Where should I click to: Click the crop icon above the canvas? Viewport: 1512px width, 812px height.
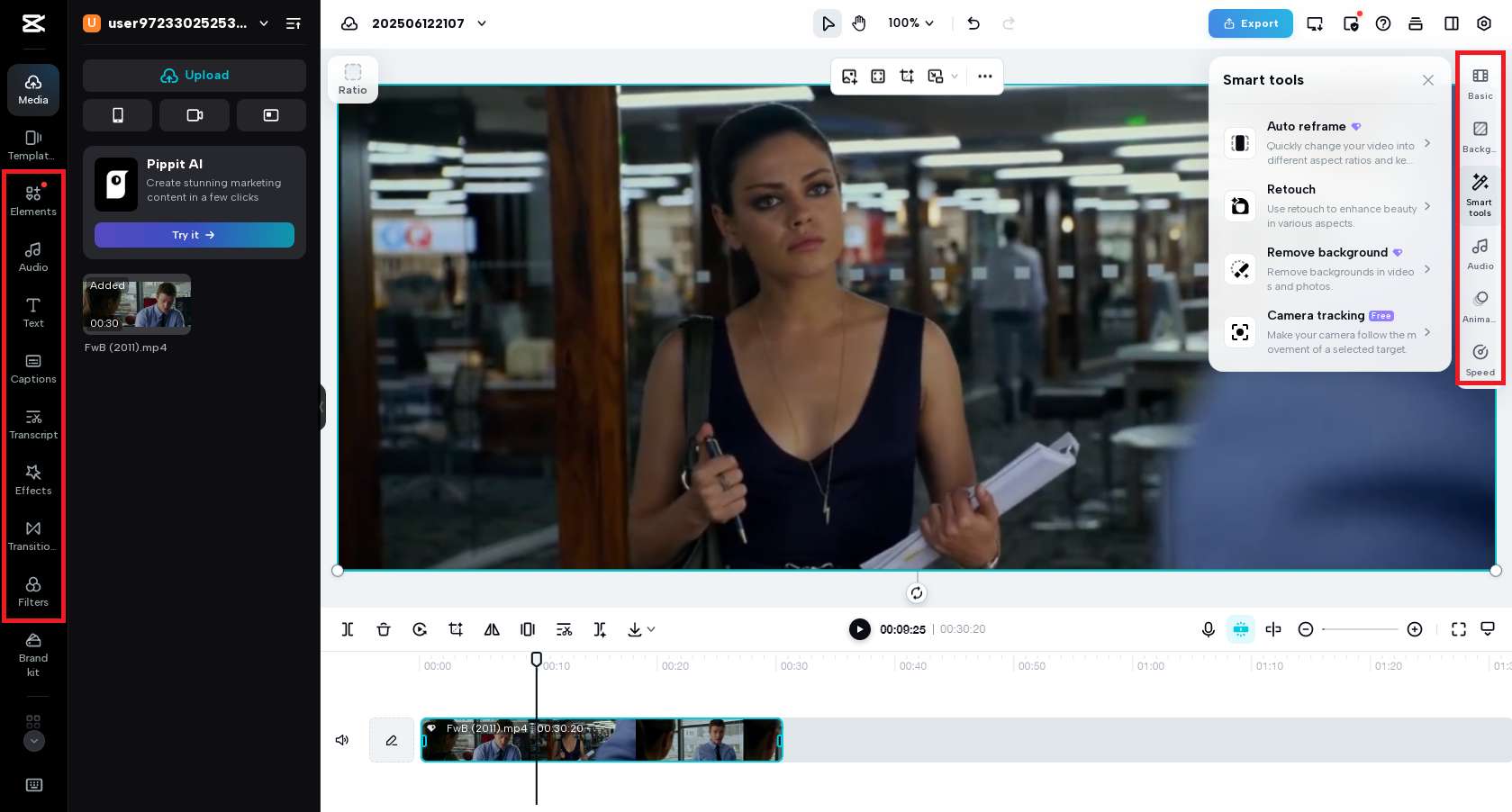pyautogui.click(x=907, y=77)
